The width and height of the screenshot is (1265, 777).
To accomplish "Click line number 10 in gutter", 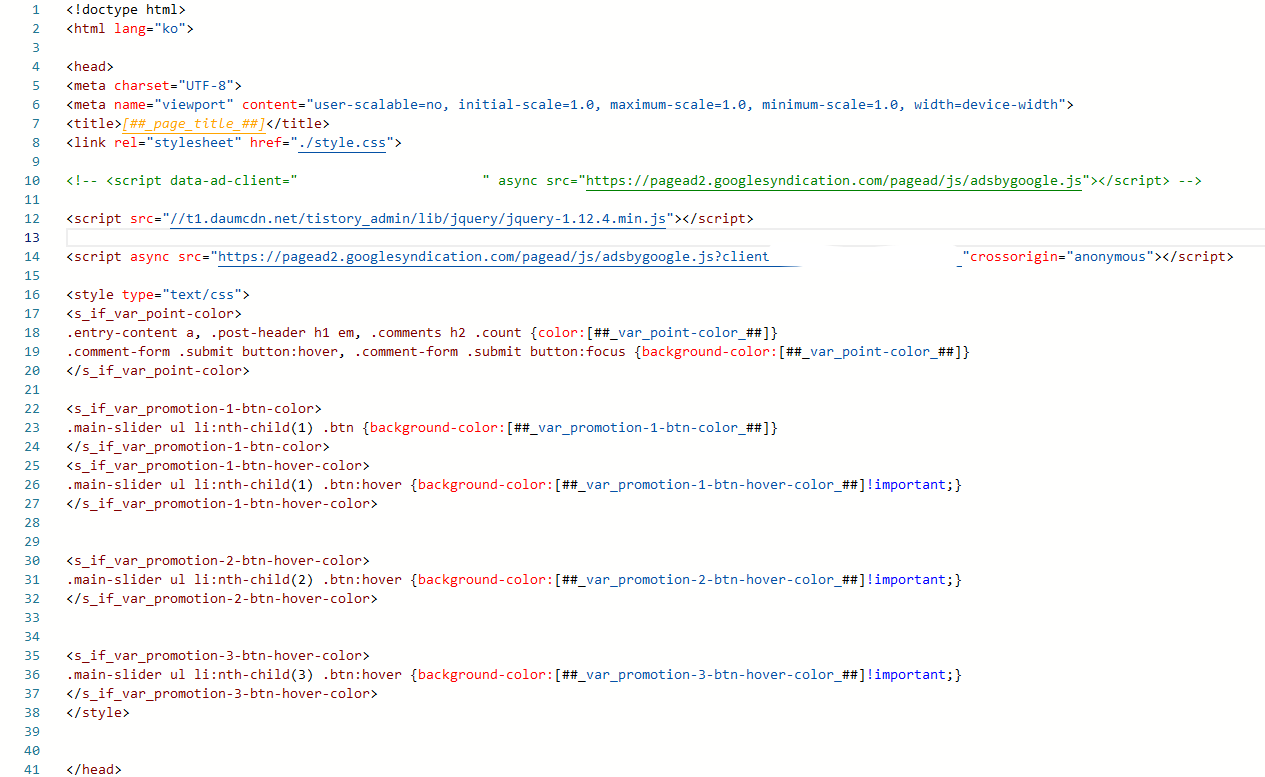I will point(33,180).
